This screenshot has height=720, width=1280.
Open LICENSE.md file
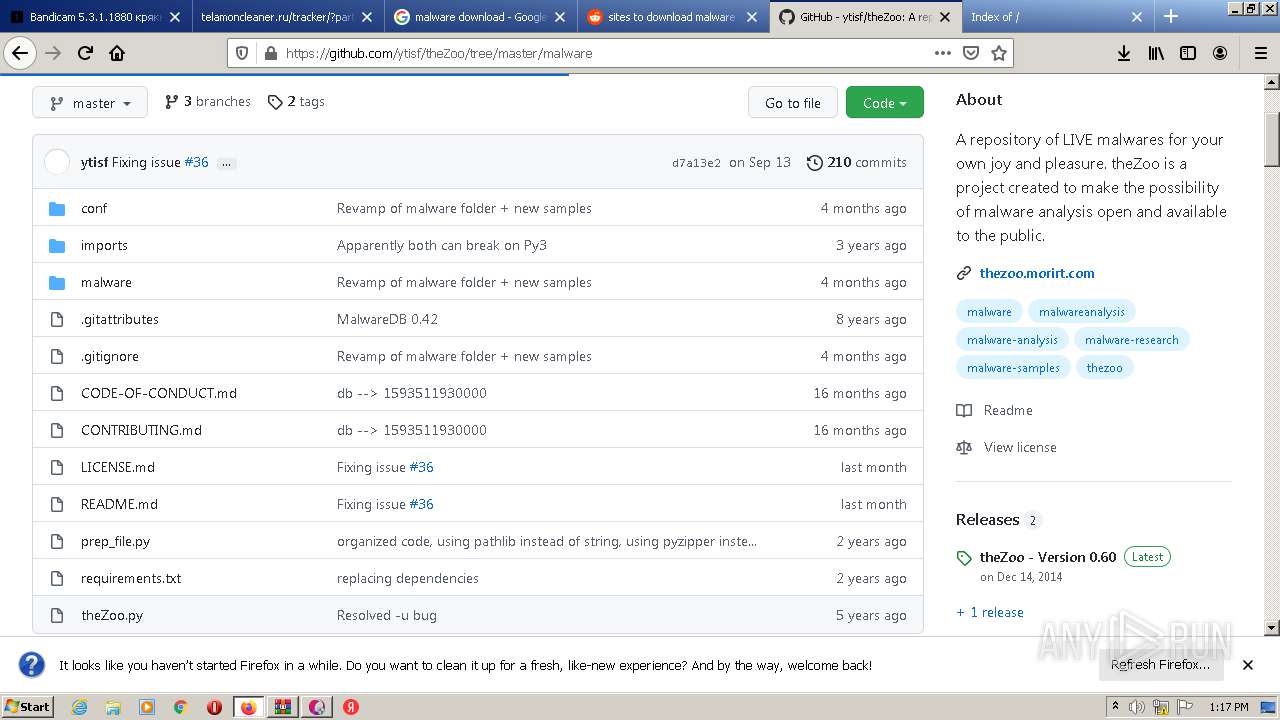[118, 467]
